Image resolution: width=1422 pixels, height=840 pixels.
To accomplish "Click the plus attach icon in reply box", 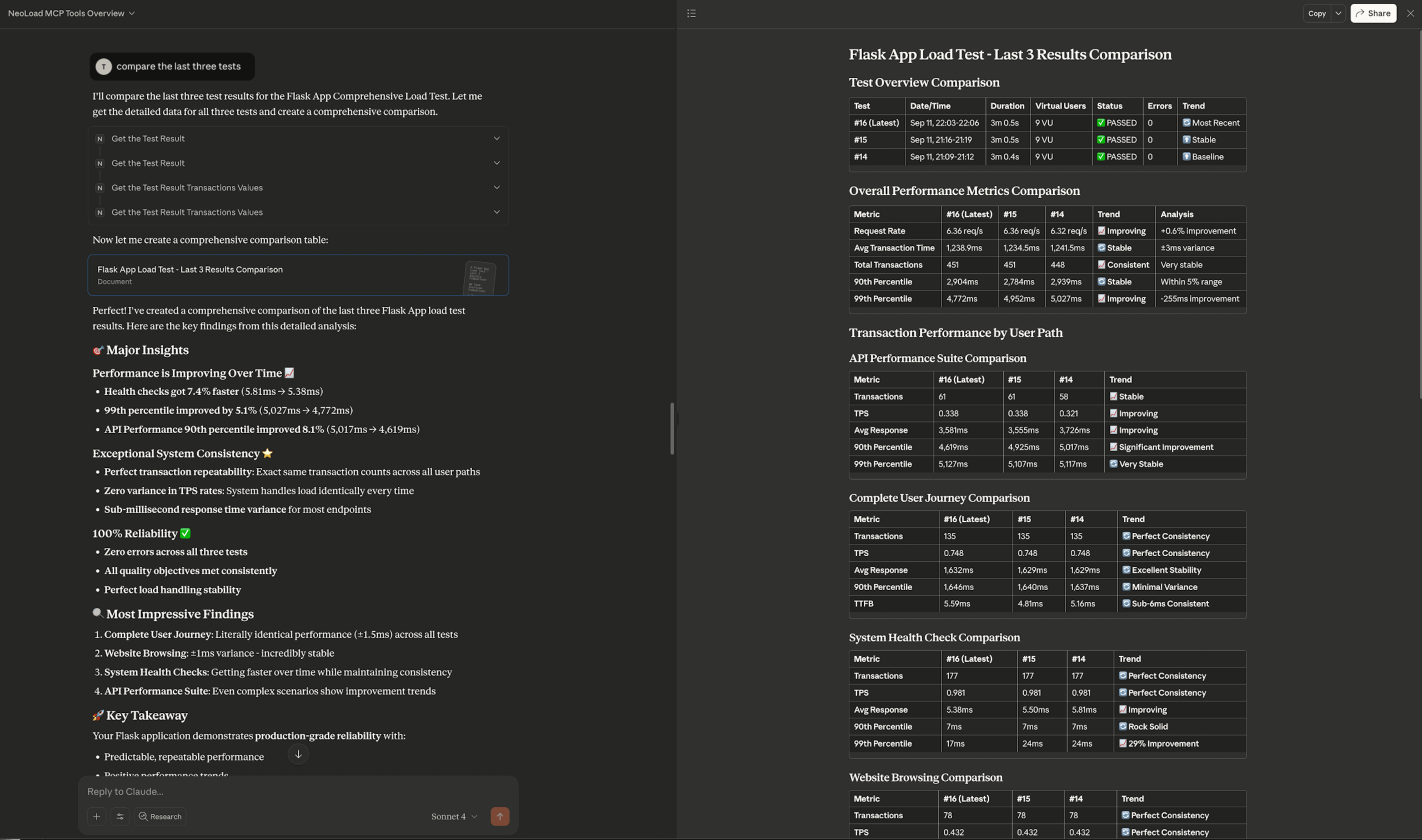I will coord(96,816).
